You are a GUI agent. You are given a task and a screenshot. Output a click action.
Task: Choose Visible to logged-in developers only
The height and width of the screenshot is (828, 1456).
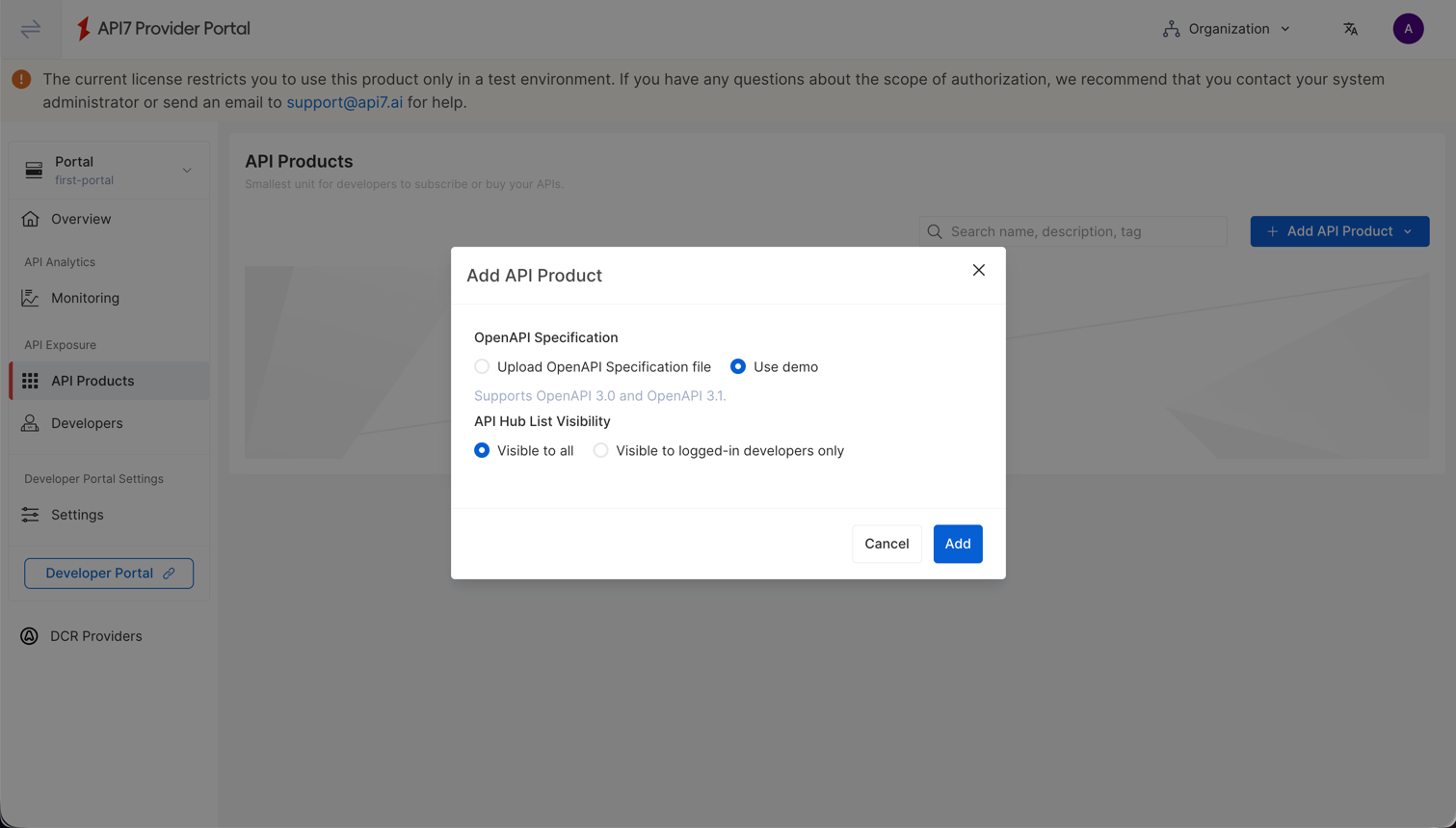[600, 449]
